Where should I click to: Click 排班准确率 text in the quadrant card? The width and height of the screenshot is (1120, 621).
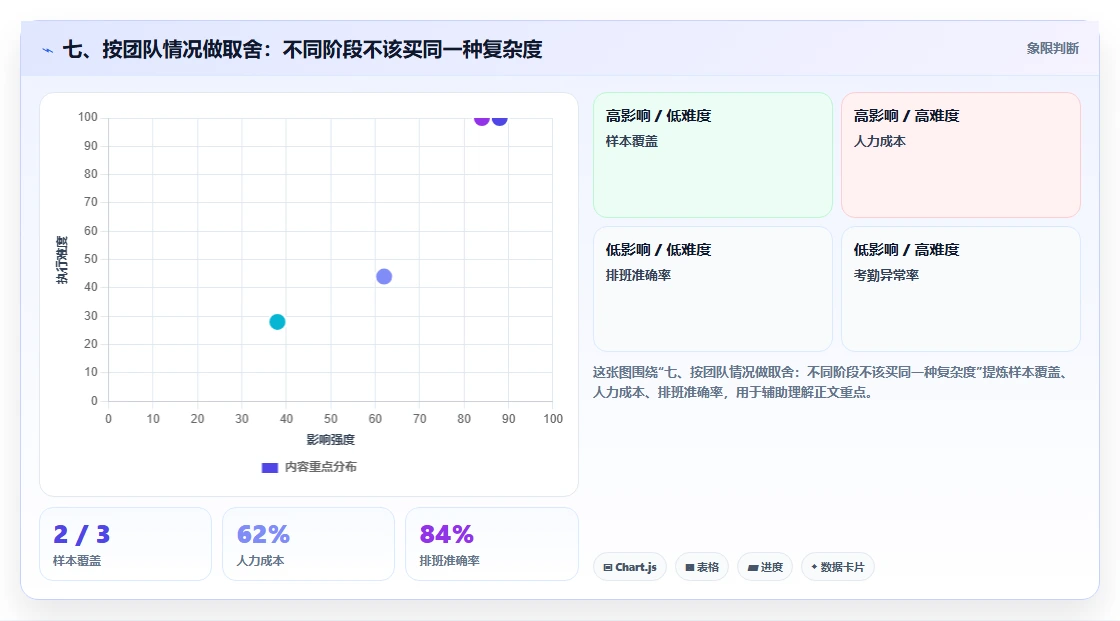point(638,275)
